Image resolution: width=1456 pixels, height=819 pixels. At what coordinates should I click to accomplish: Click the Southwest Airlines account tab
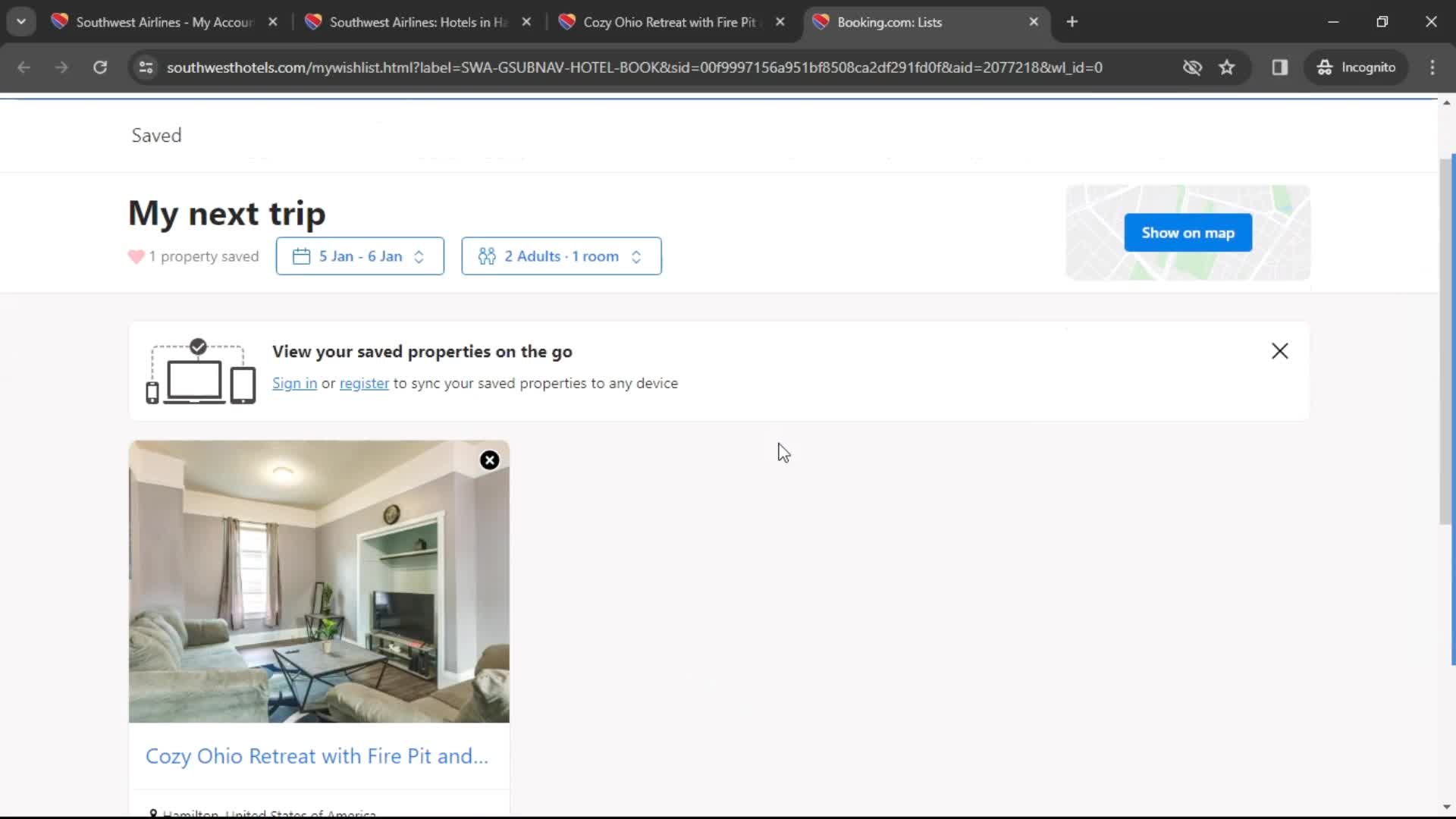tap(163, 22)
